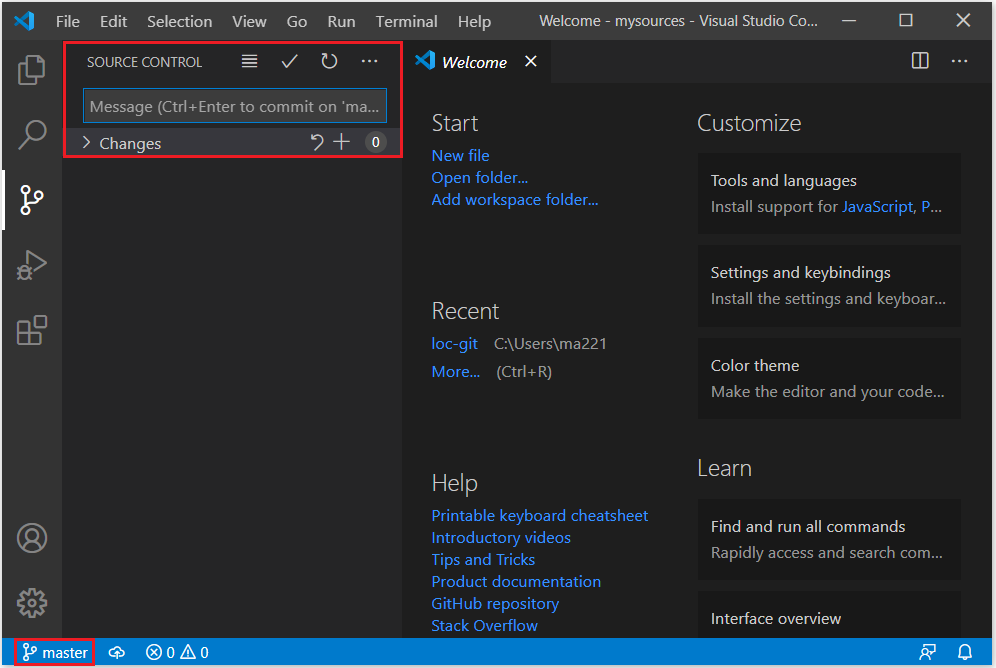Click the master branch status bar item
This screenshot has width=996, height=668.
(x=55, y=652)
